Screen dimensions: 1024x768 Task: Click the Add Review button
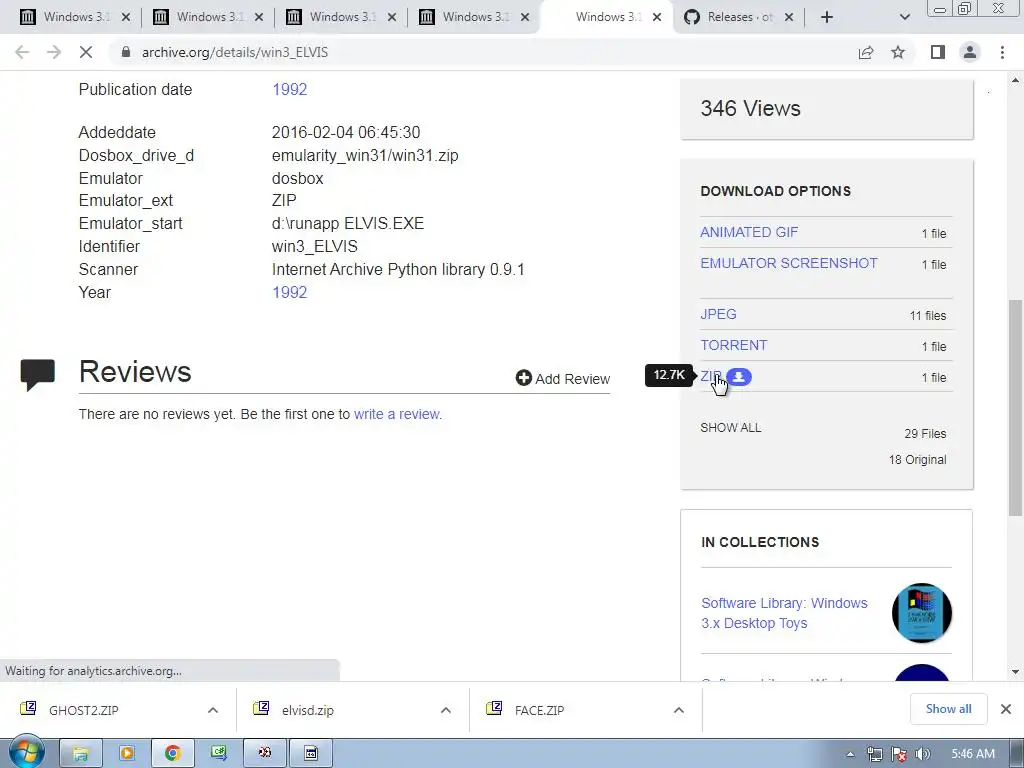(563, 379)
